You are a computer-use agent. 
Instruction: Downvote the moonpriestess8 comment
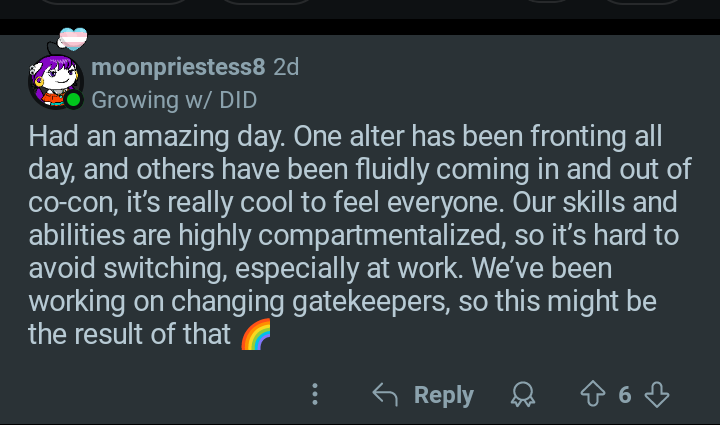[656, 395]
